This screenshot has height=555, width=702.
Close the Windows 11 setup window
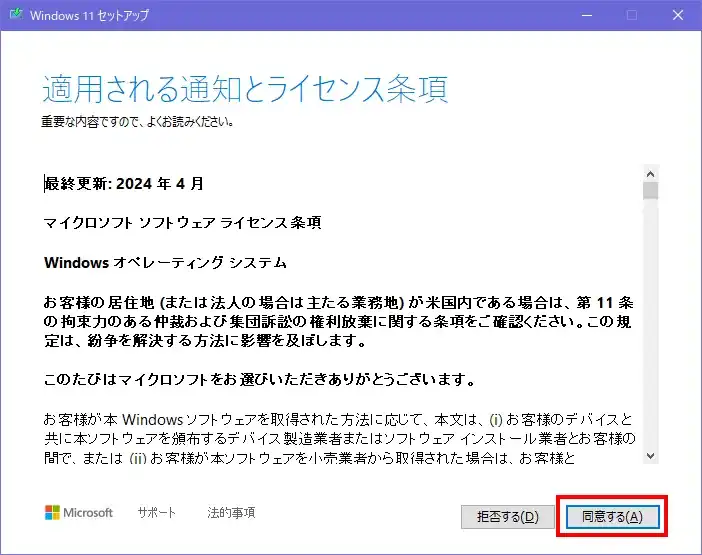pos(677,16)
